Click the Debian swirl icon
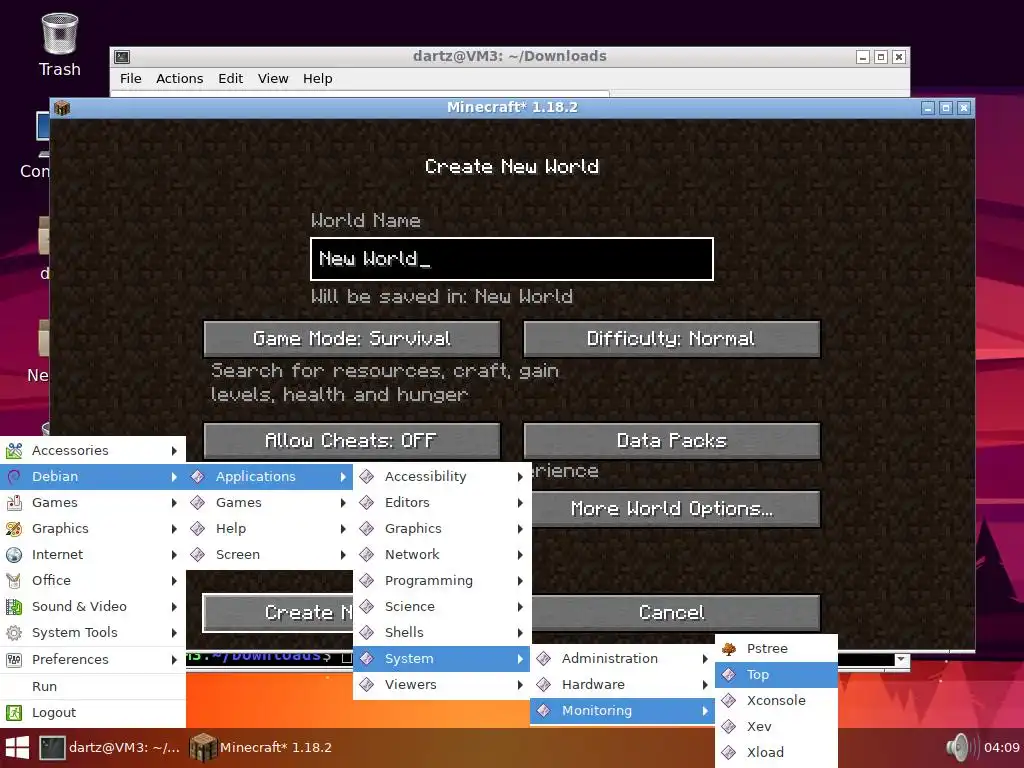This screenshot has height=768, width=1024. [x=14, y=477]
